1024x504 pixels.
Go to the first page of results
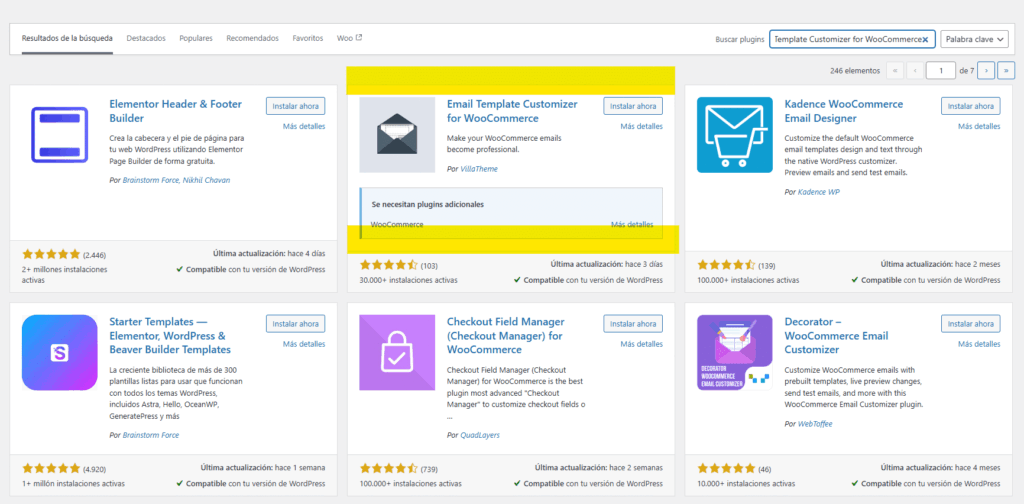point(894,71)
